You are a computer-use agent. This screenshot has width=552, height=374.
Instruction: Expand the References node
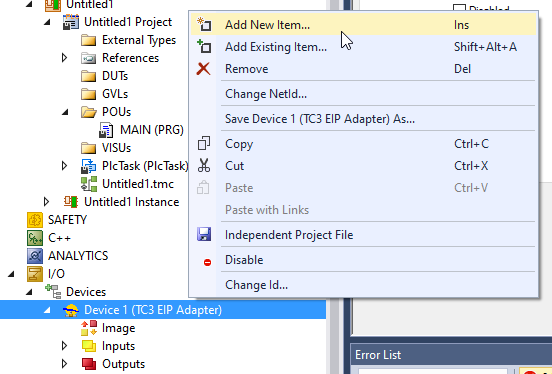(x=64, y=58)
